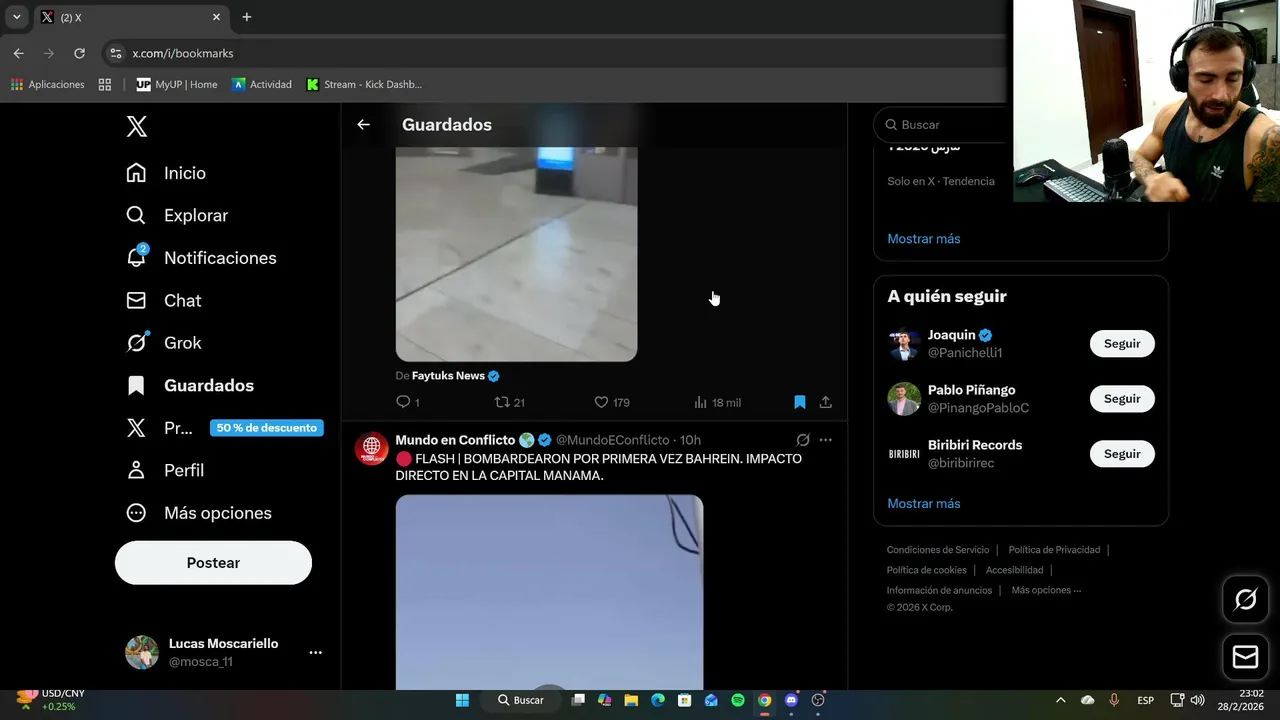The width and height of the screenshot is (1280, 720).
Task: Open the Premium item with discount badge
Action: click(224, 428)
